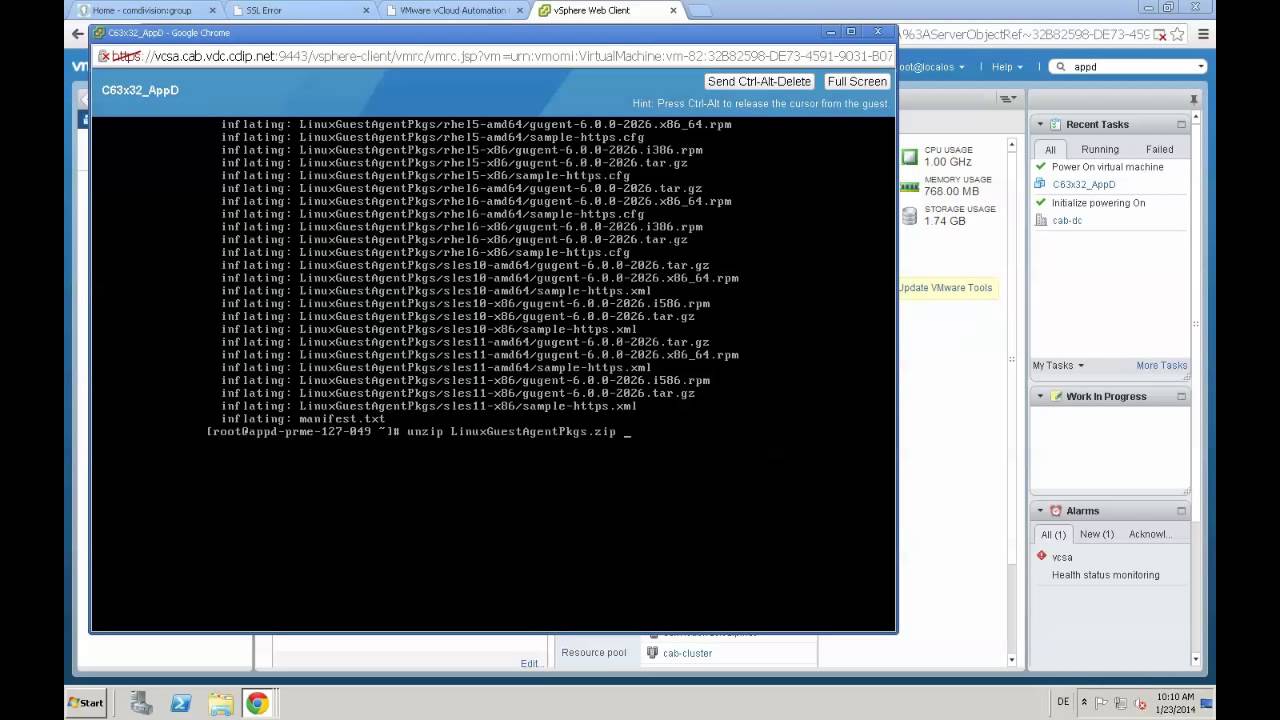This screenshot has height=720, width=1280.
Task: Click the insecure https padlock icon in console window
Action: [x=104, y=56]
